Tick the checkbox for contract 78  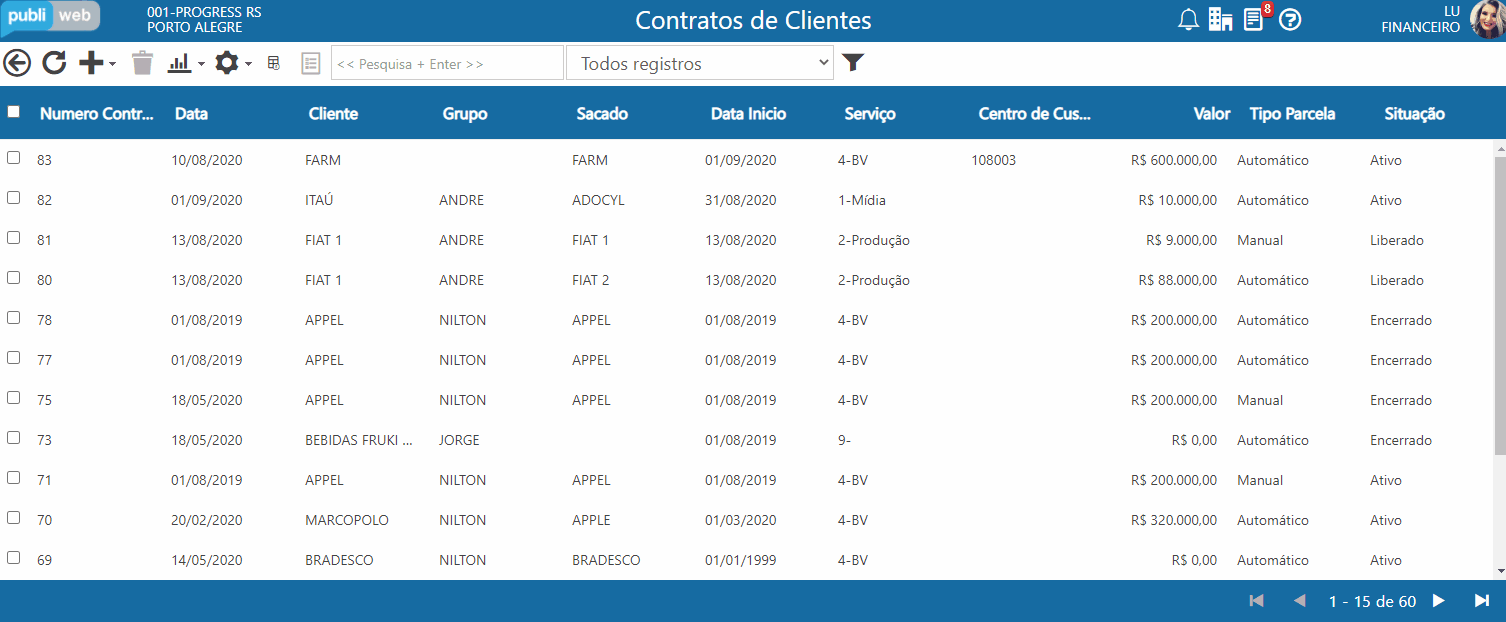[13, 318]
